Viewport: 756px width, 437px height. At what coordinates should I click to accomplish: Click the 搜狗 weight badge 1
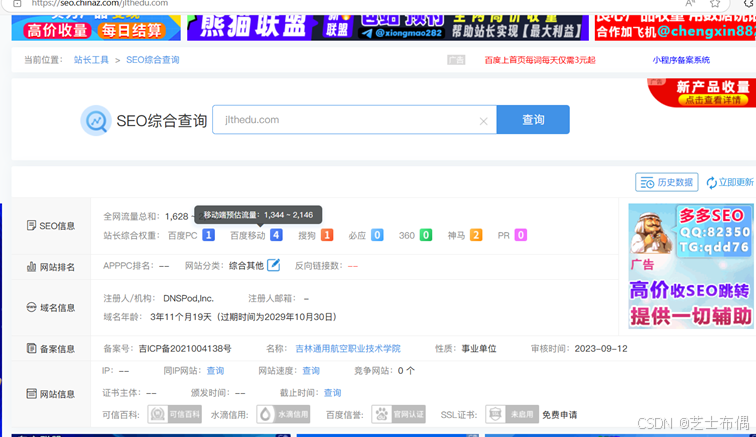coord(327,235)
